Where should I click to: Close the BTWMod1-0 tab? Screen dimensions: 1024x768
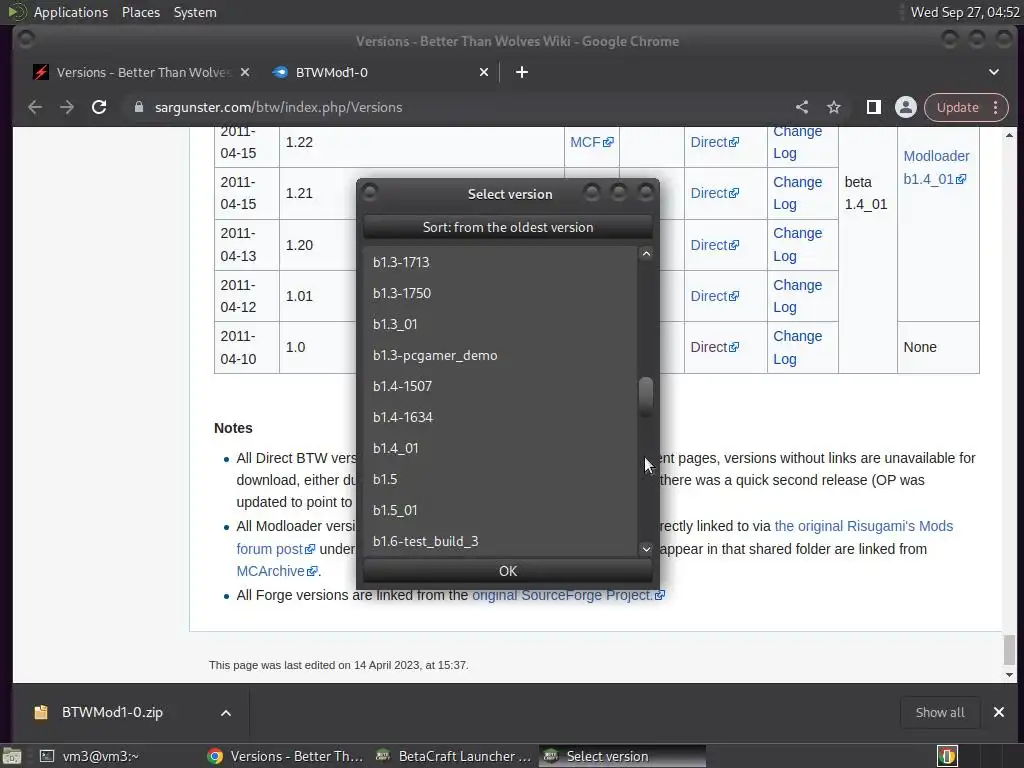click(484, 72)
